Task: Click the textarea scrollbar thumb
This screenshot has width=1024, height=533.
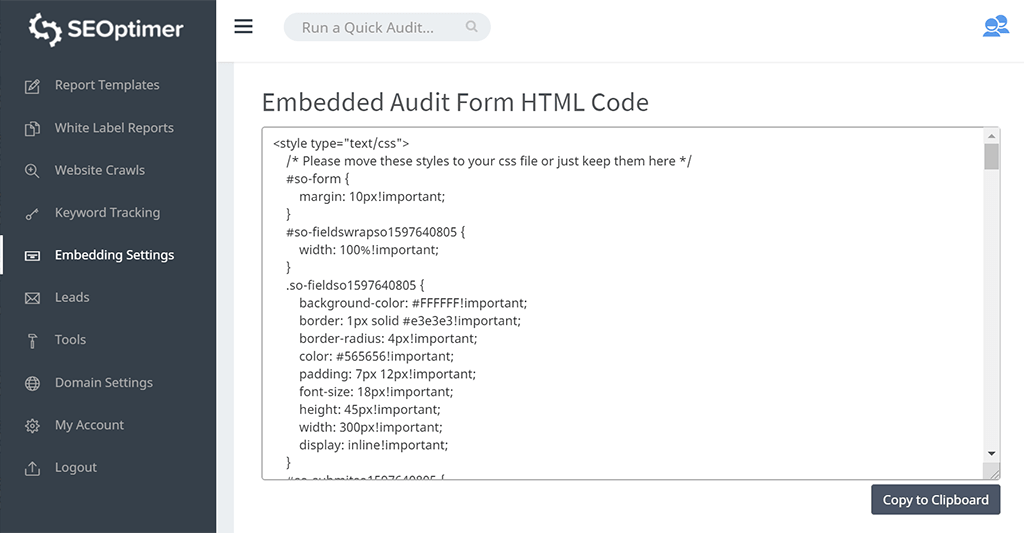Action: tap(991, 157)
